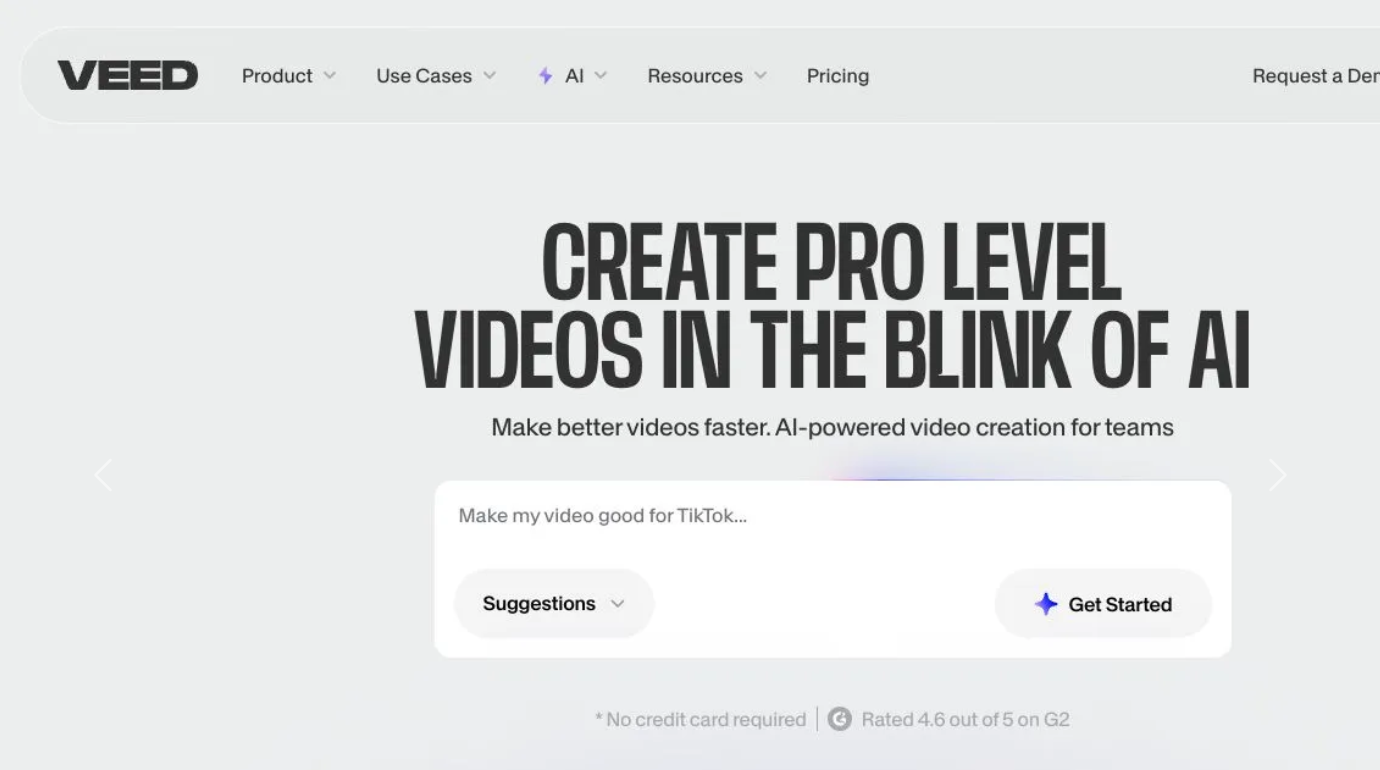This screenshot has height=770, width=1380.
Task: Click the G2 logo icon
Action: 840,719
